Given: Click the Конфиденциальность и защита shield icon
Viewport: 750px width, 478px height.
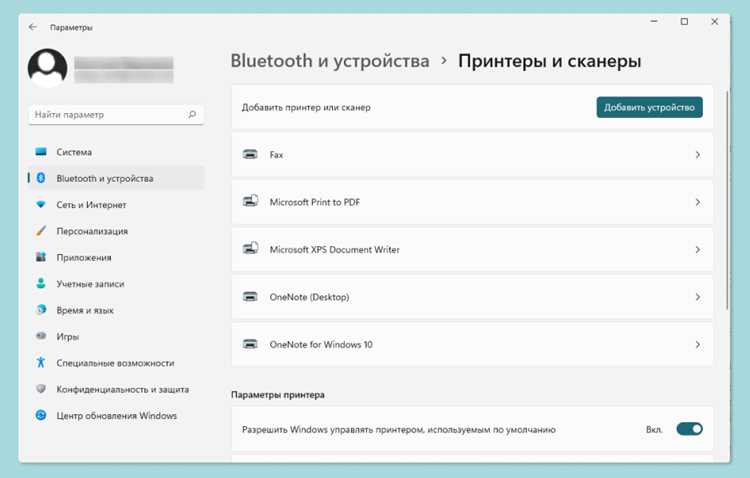Looking at the screenshot, I should 41,389.
